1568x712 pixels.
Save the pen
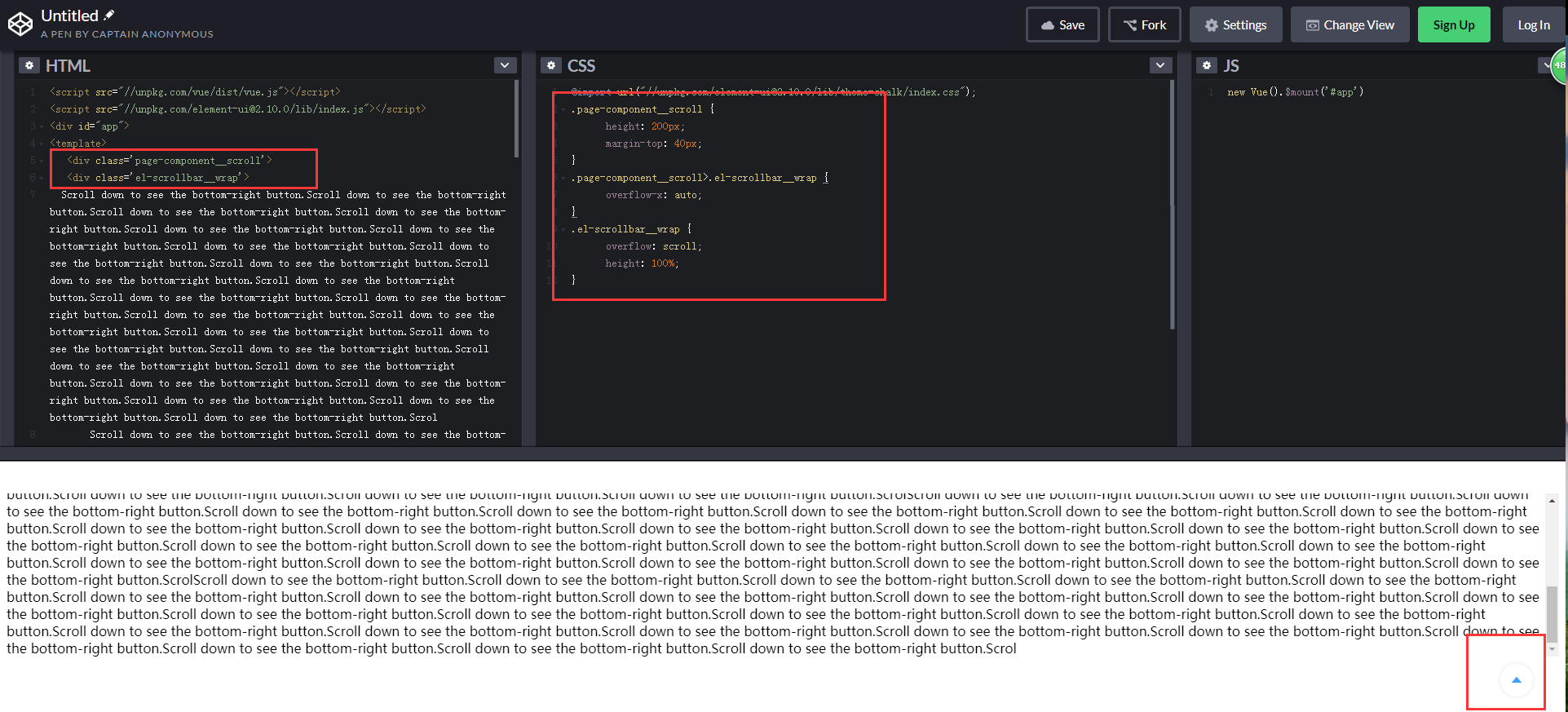[x=1062, y=24]
